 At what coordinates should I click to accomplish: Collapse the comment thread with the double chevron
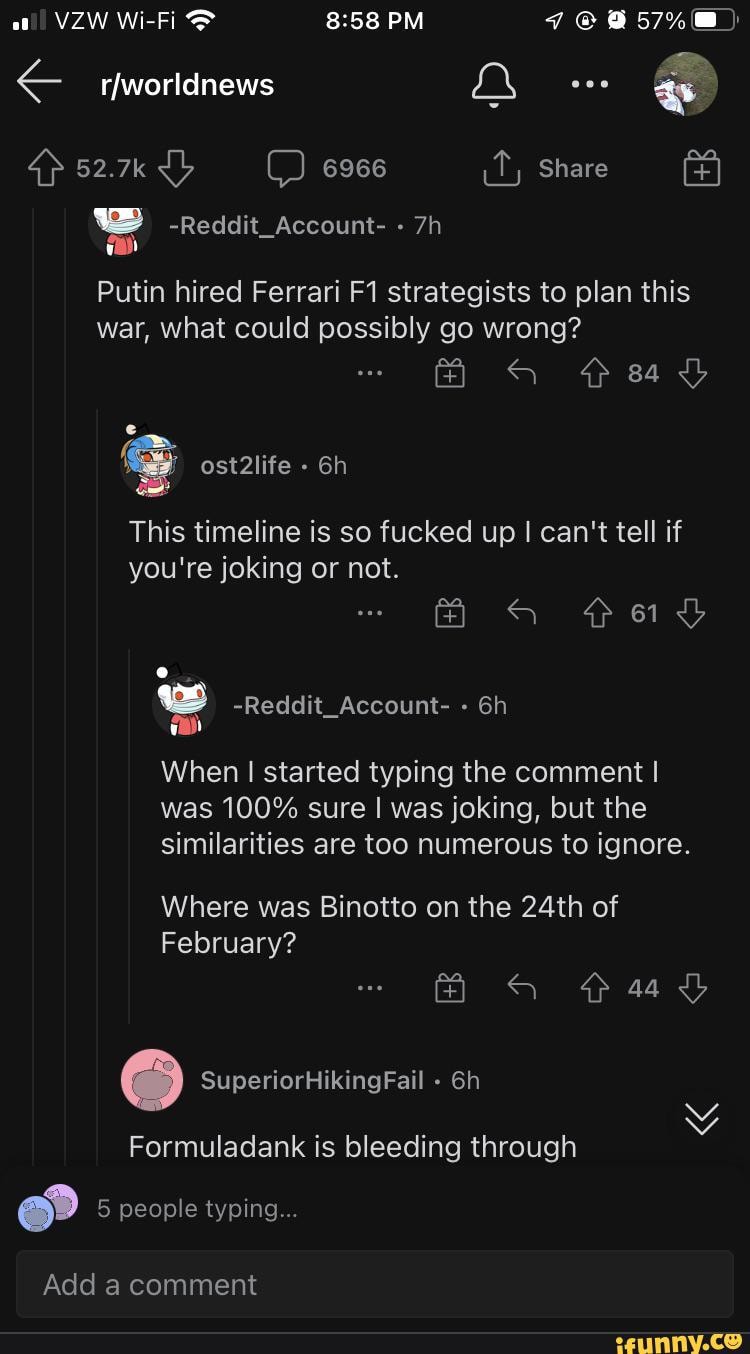(701, 1119)
